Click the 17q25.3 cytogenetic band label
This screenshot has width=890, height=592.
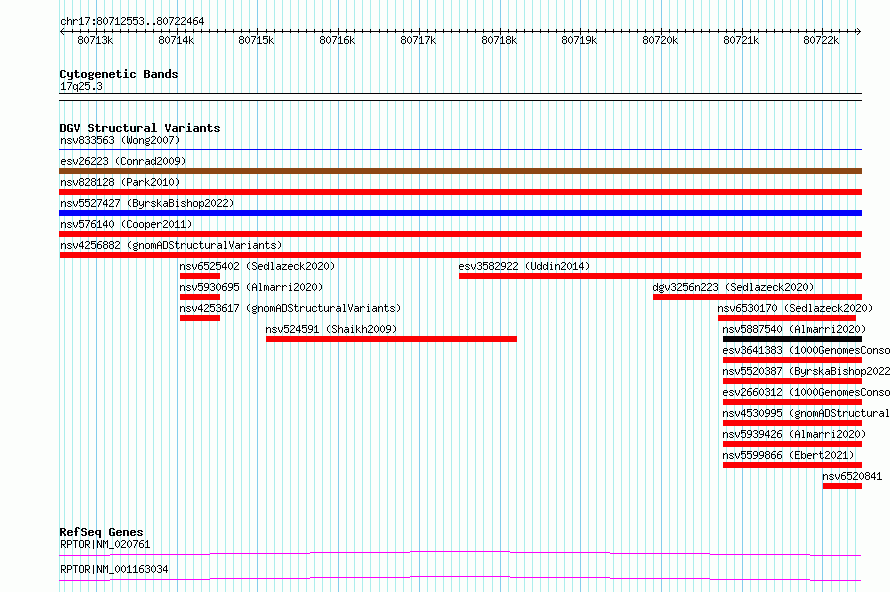[81, 86]
